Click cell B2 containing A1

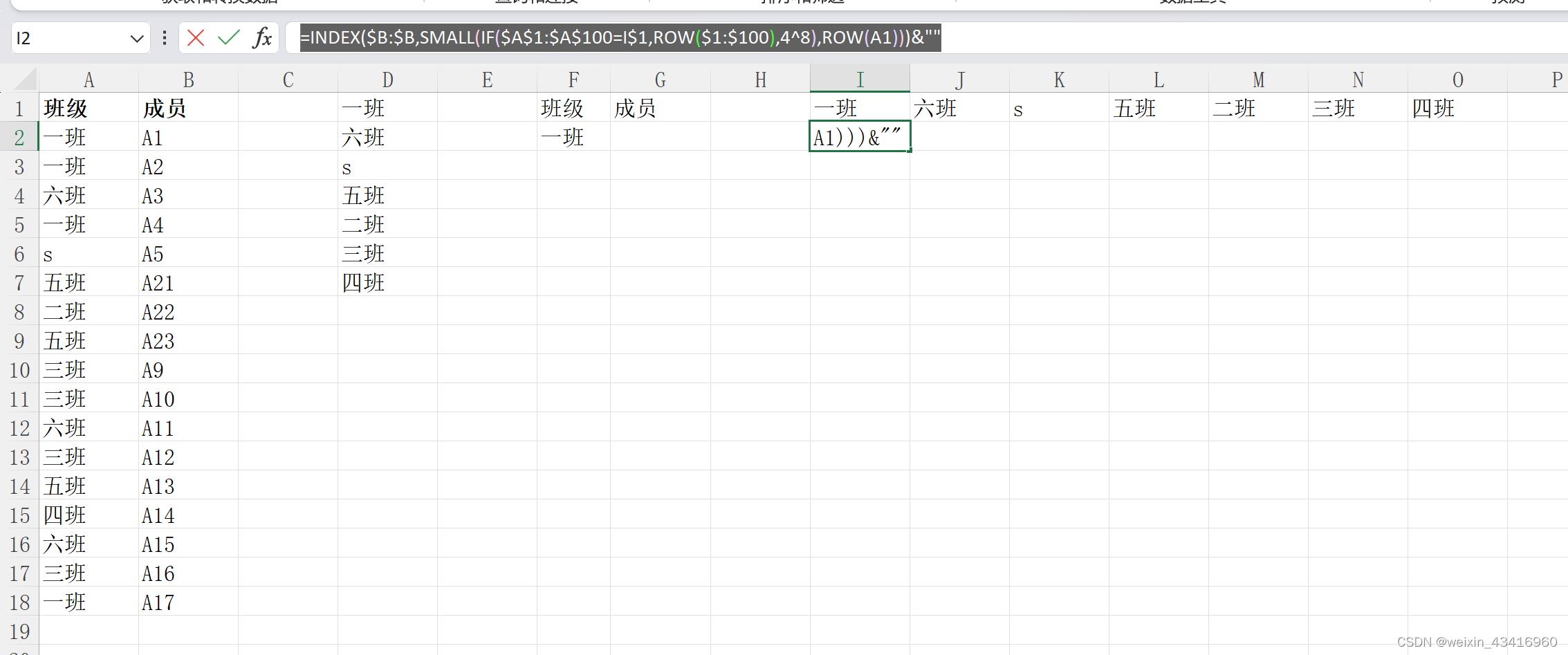pyautogui.click(x=188, y=137)
